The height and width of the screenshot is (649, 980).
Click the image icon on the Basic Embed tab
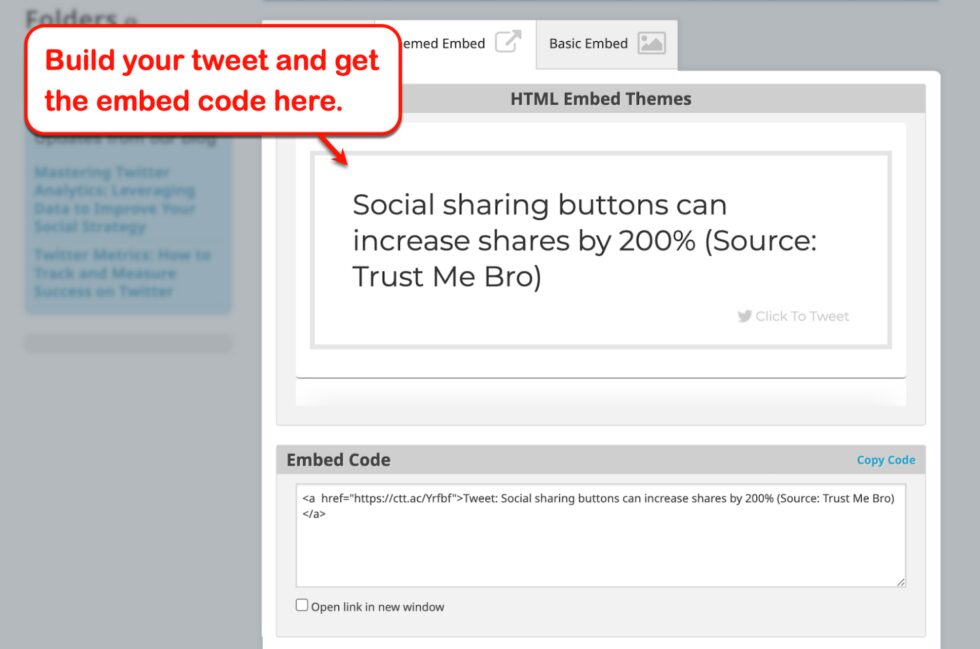[x=654, y=43]
